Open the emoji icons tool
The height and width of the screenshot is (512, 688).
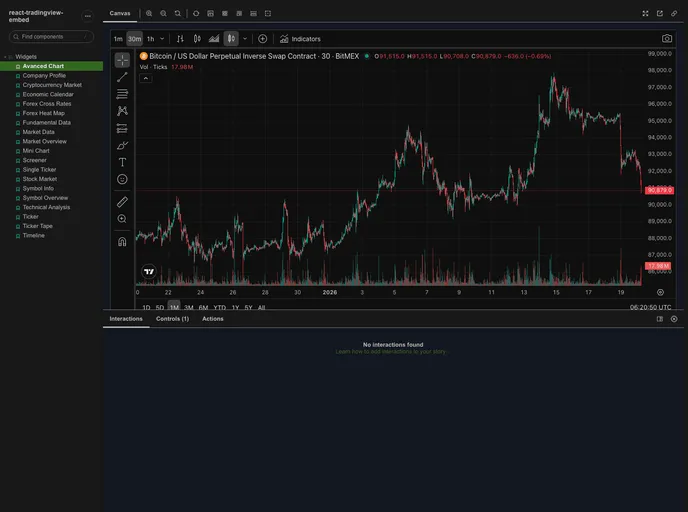[x=122, y=179]
